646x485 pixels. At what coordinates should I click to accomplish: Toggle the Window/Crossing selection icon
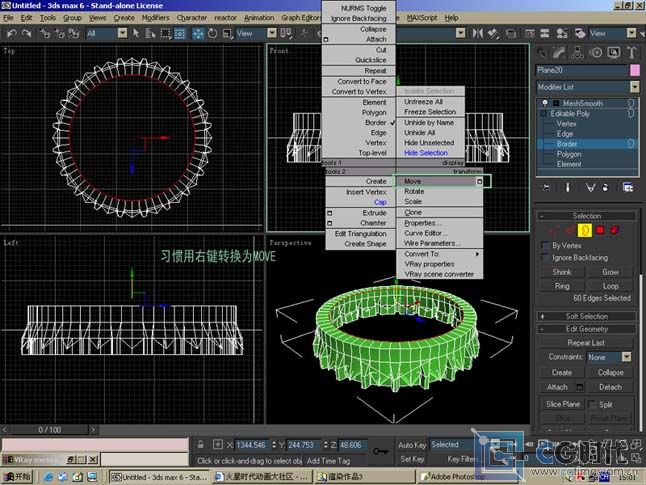click(x=180, y=33)
